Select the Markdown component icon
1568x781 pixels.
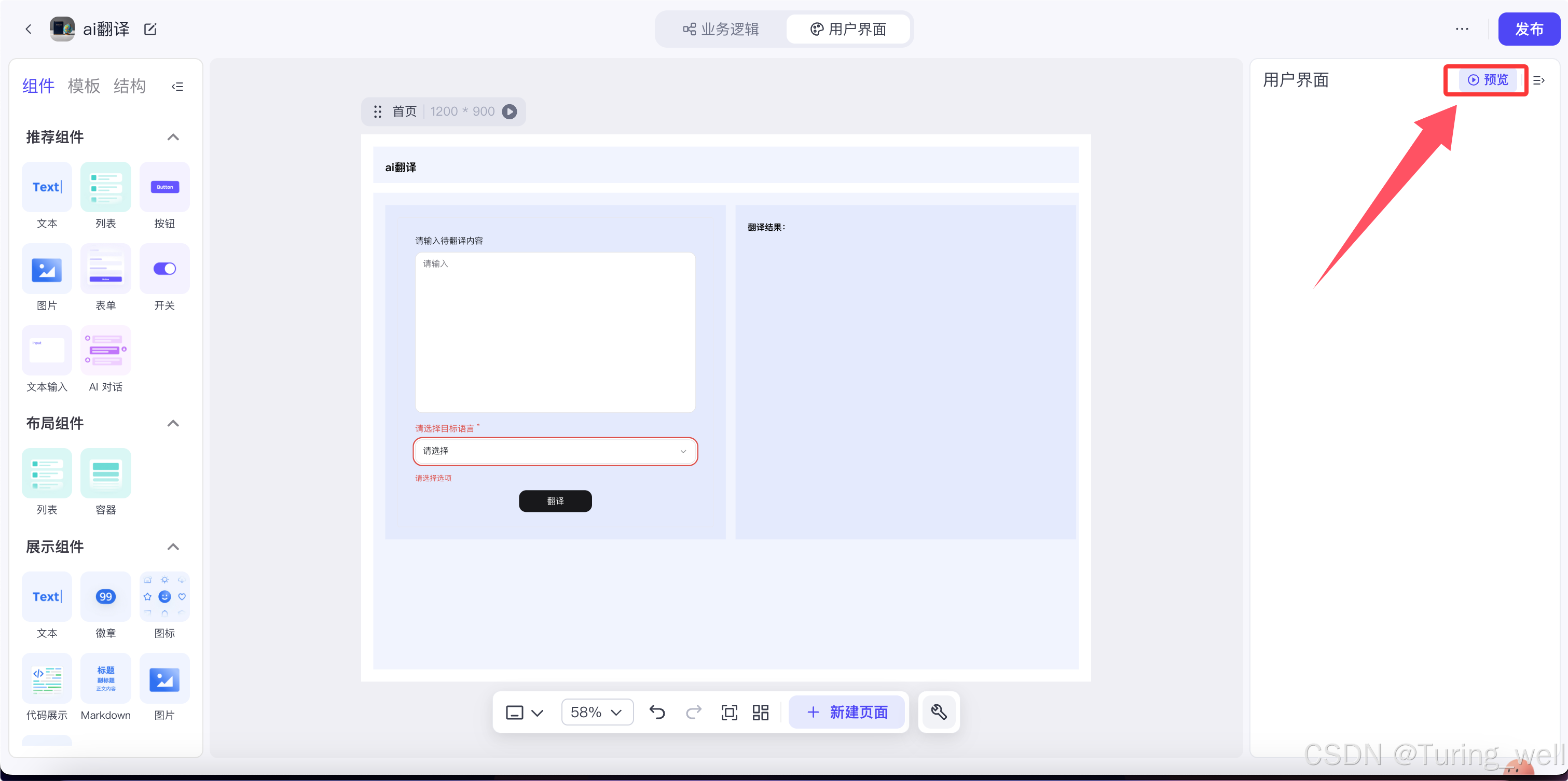tap(106, 679)
